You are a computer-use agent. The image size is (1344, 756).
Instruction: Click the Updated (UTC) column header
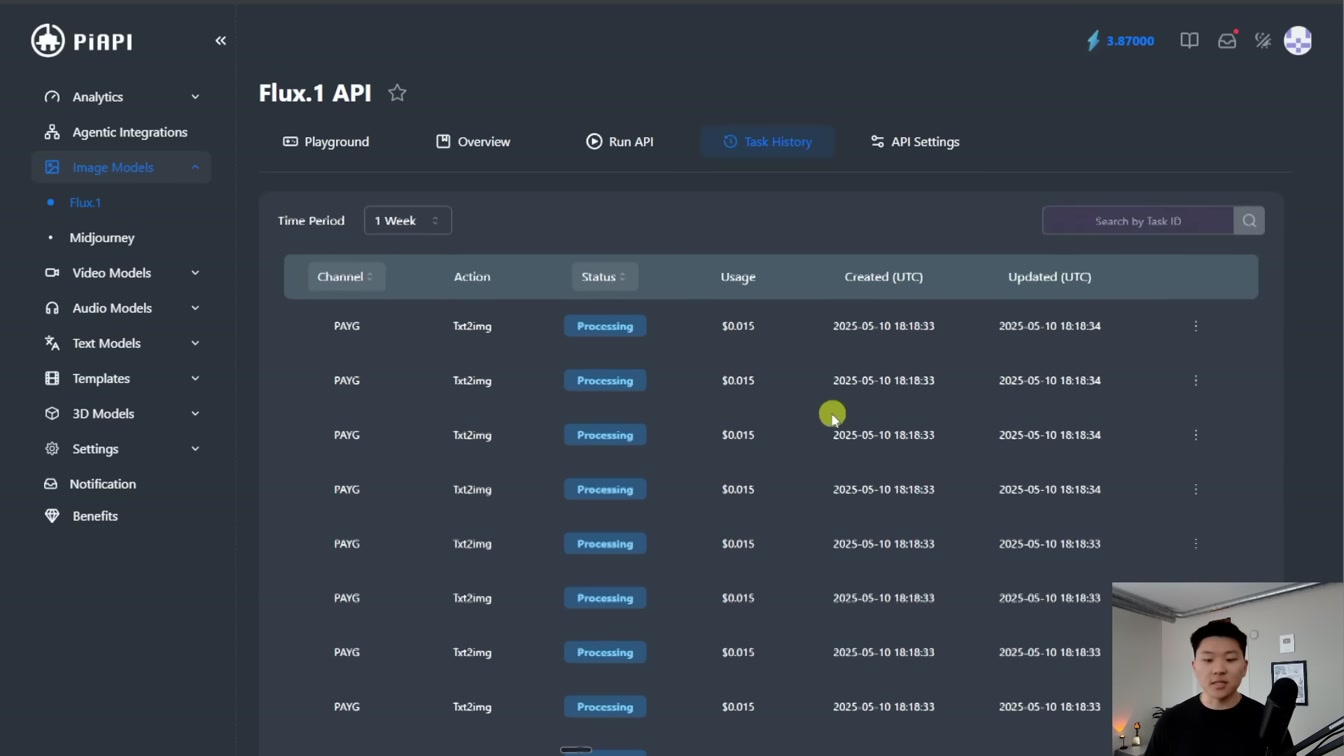1050,277
